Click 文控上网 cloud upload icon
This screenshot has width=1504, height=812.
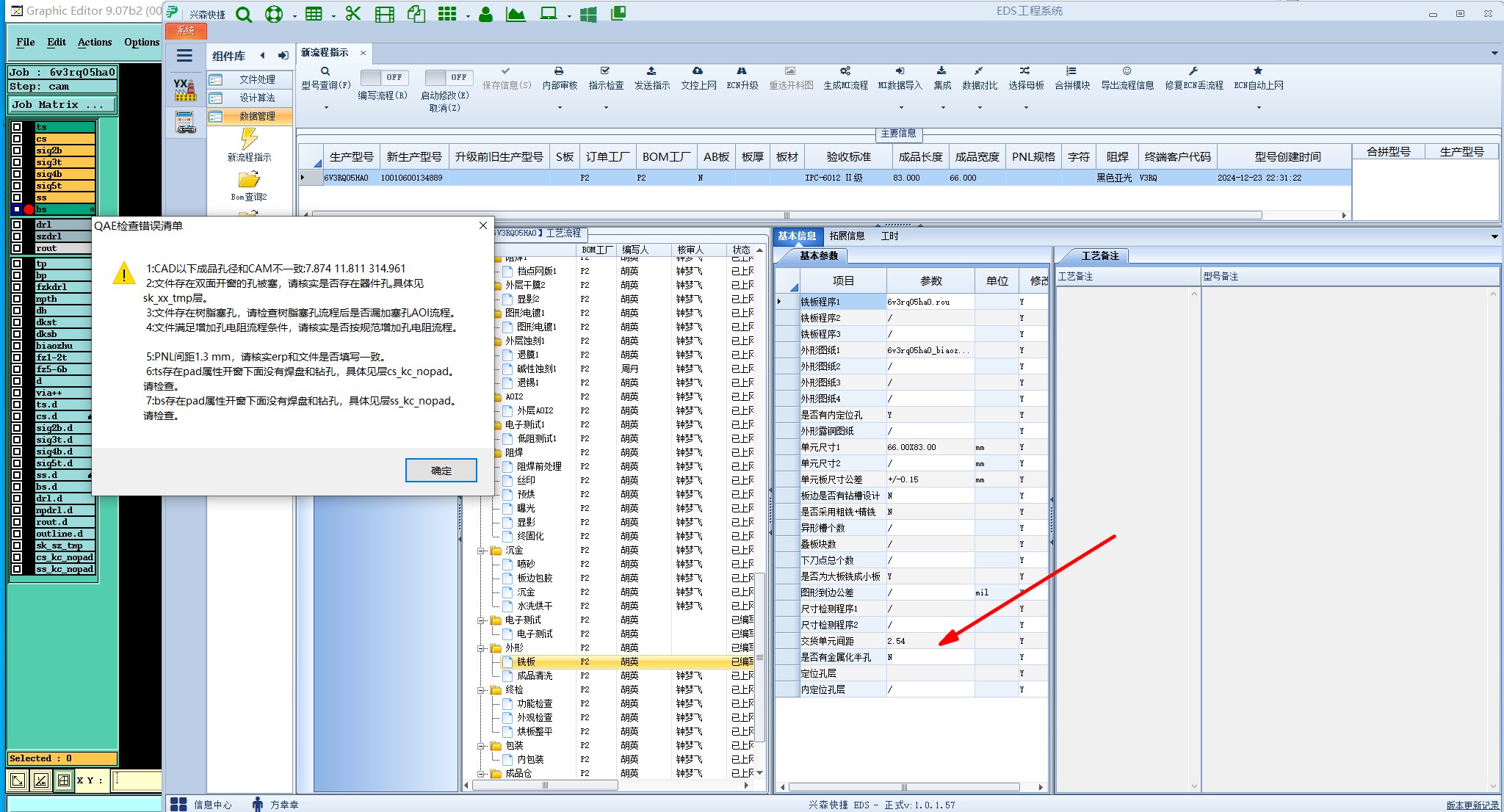[698, 71]
